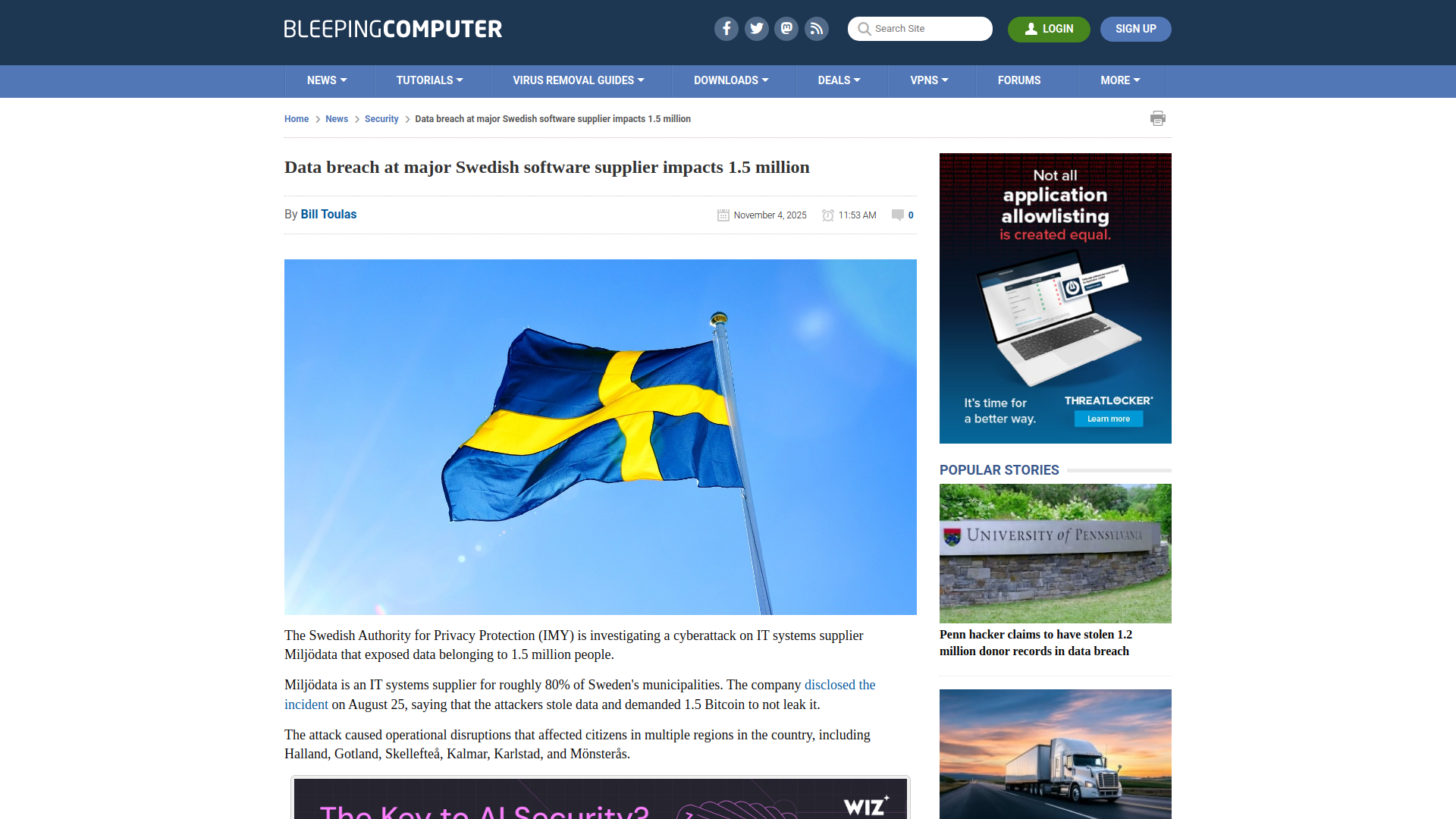Print the article using the printer icon
1456x819 pixels.
point(1158,118)
